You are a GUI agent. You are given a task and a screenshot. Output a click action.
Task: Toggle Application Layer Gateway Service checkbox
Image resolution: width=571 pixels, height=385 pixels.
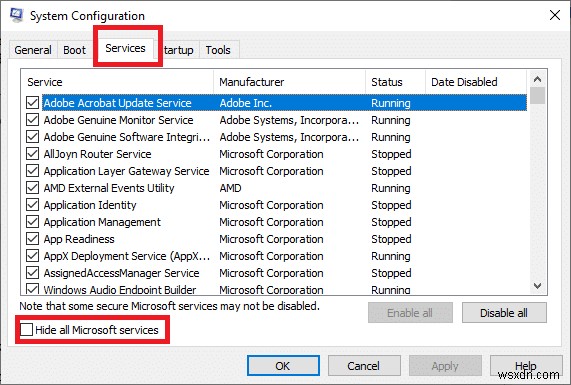tap(32, 171)
